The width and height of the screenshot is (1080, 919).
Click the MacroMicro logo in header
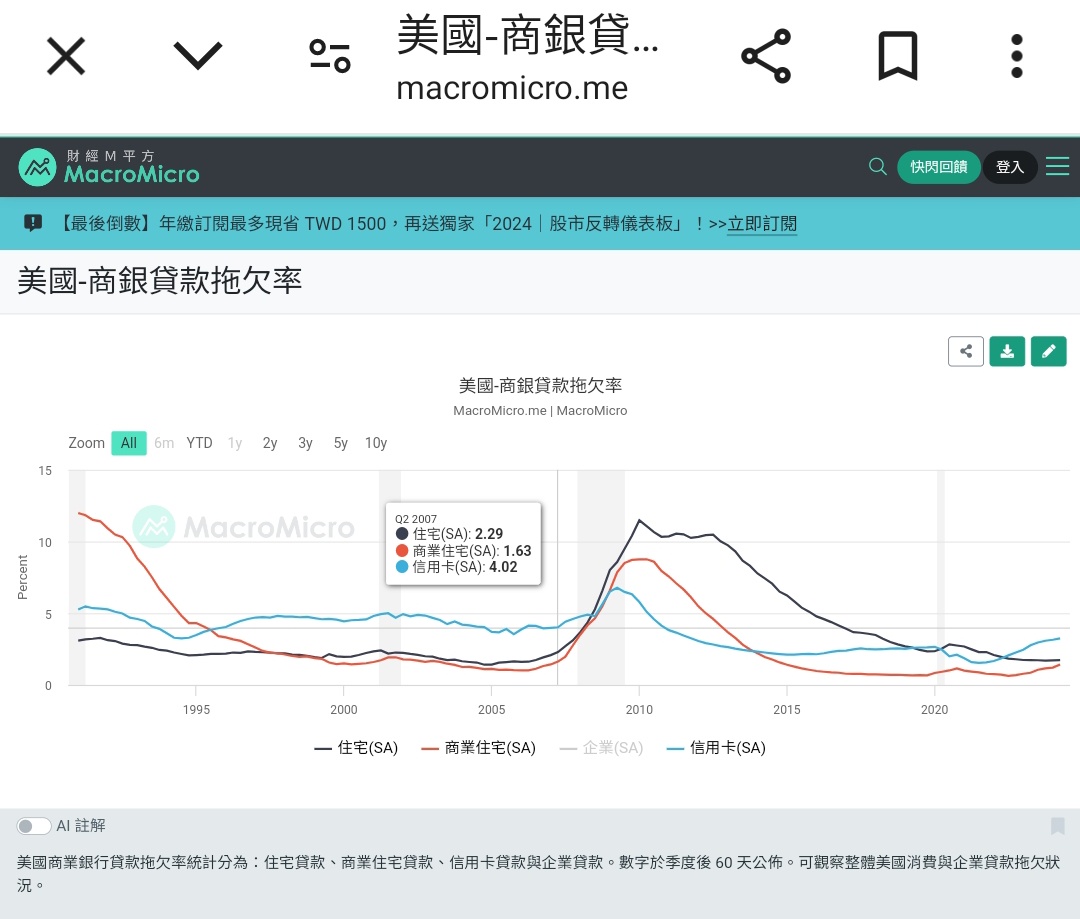click(109, 167)
